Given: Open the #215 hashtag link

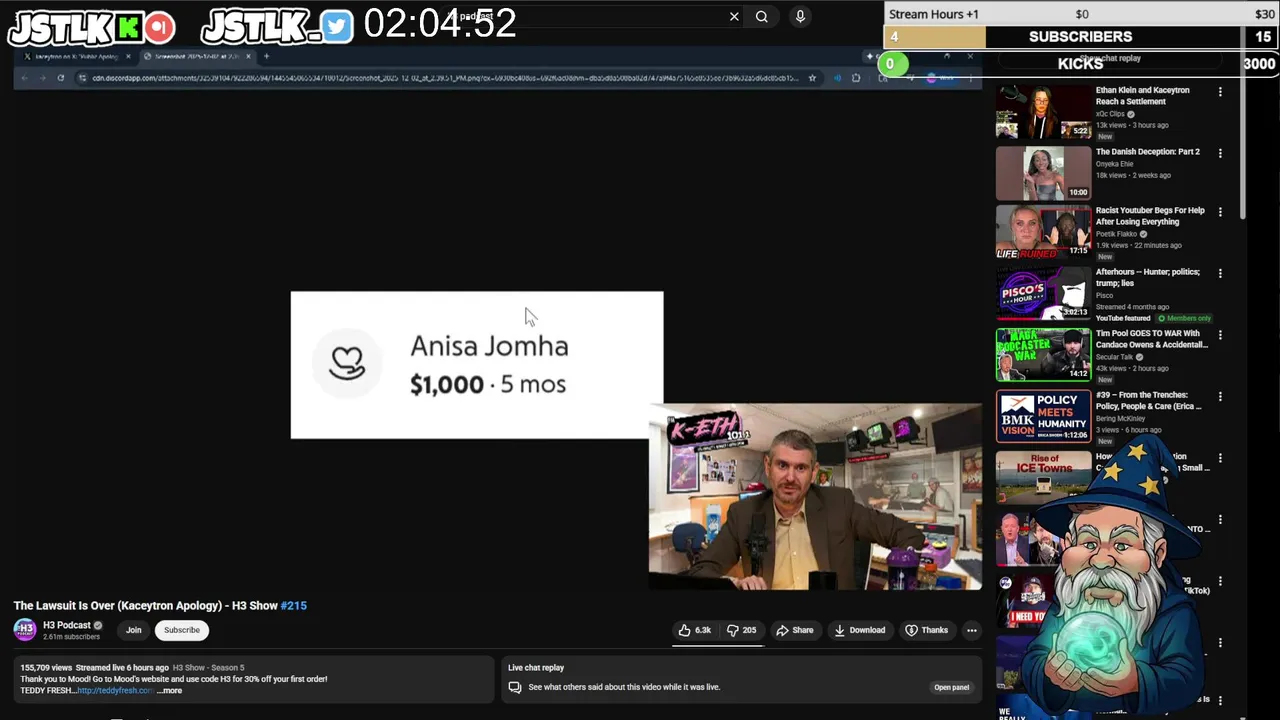Looking at the screenshot, I should tap(293, 605).
